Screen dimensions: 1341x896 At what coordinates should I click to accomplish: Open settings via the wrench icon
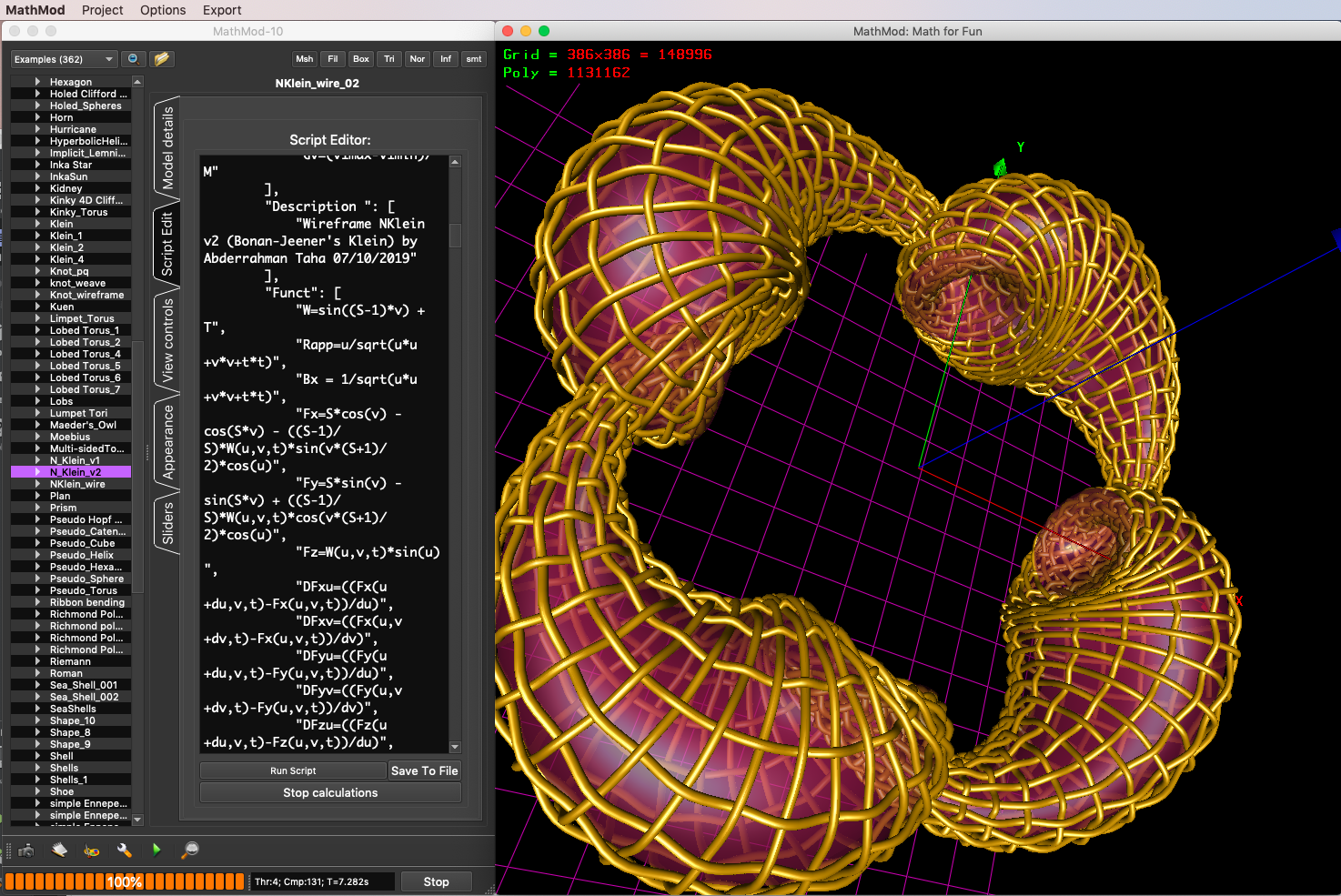pyautogui.click(x=125, y=851)
